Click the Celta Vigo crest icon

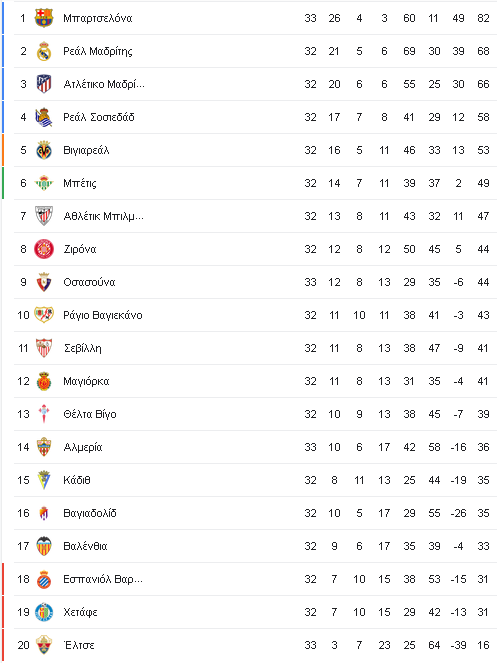tap(44, 414)
